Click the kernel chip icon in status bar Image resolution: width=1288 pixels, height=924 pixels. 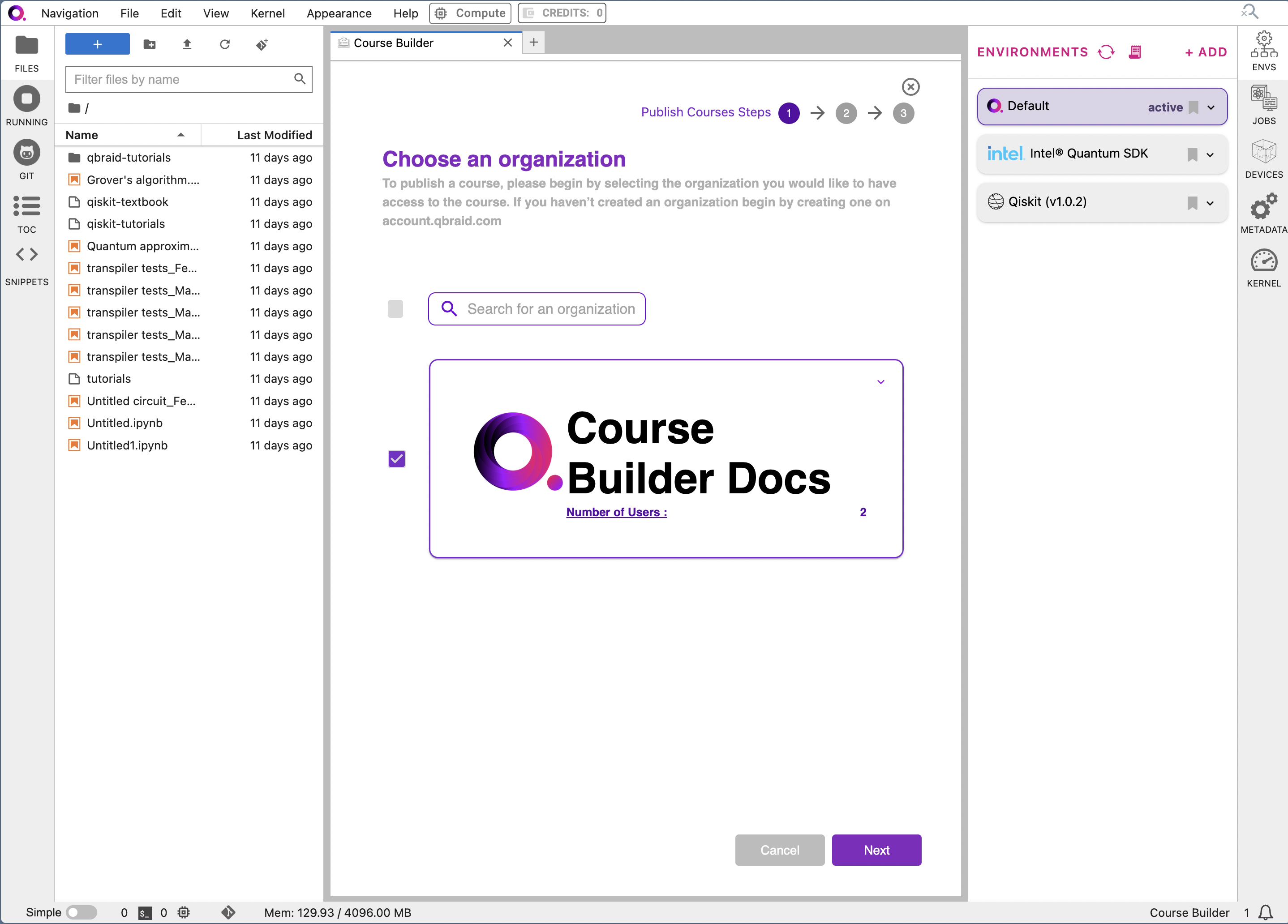[x=184, y=913]
